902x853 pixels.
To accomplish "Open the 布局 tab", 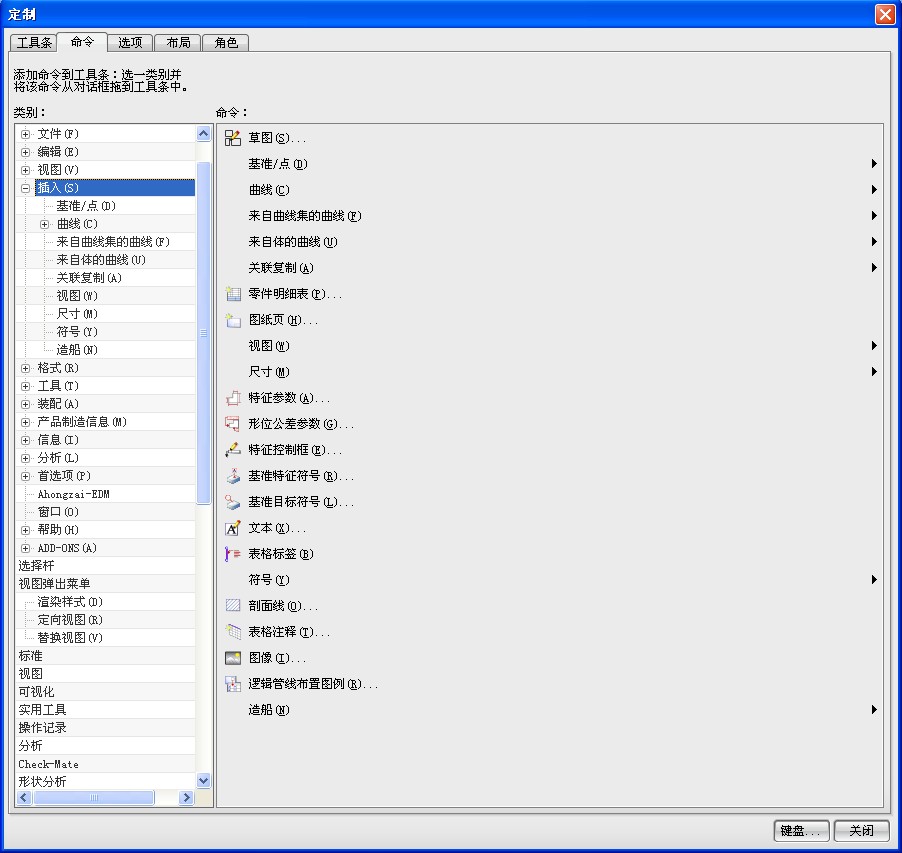I will tap(177, 42).
